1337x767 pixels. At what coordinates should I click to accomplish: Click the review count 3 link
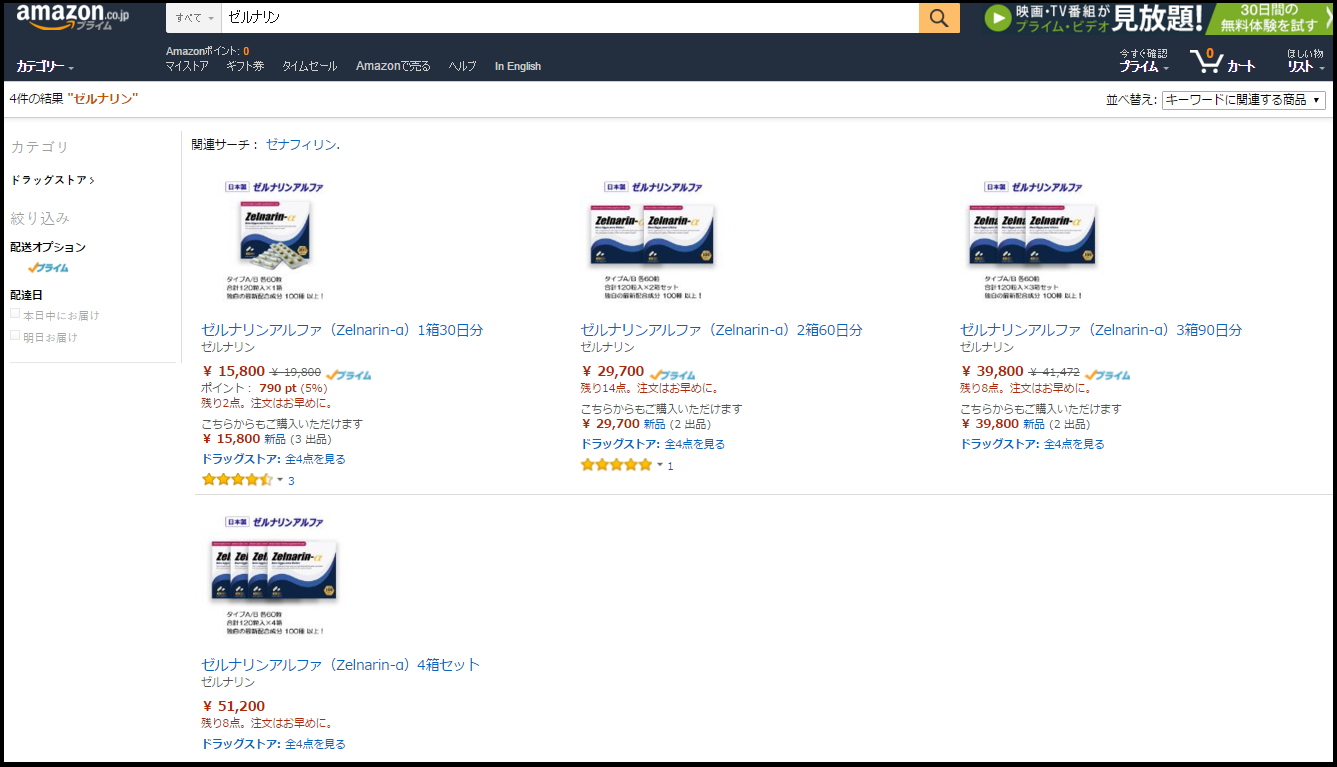click(291, 481)
